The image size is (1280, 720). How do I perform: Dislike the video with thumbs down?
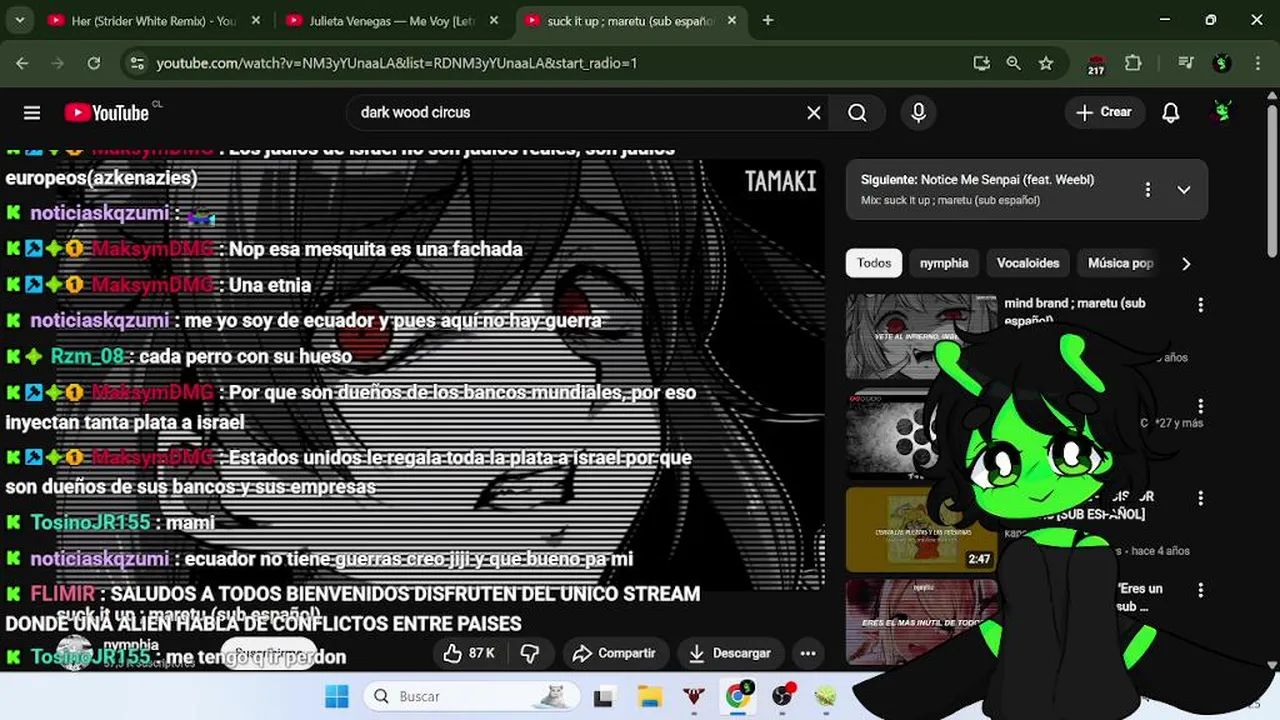click(x=530, y=653)
